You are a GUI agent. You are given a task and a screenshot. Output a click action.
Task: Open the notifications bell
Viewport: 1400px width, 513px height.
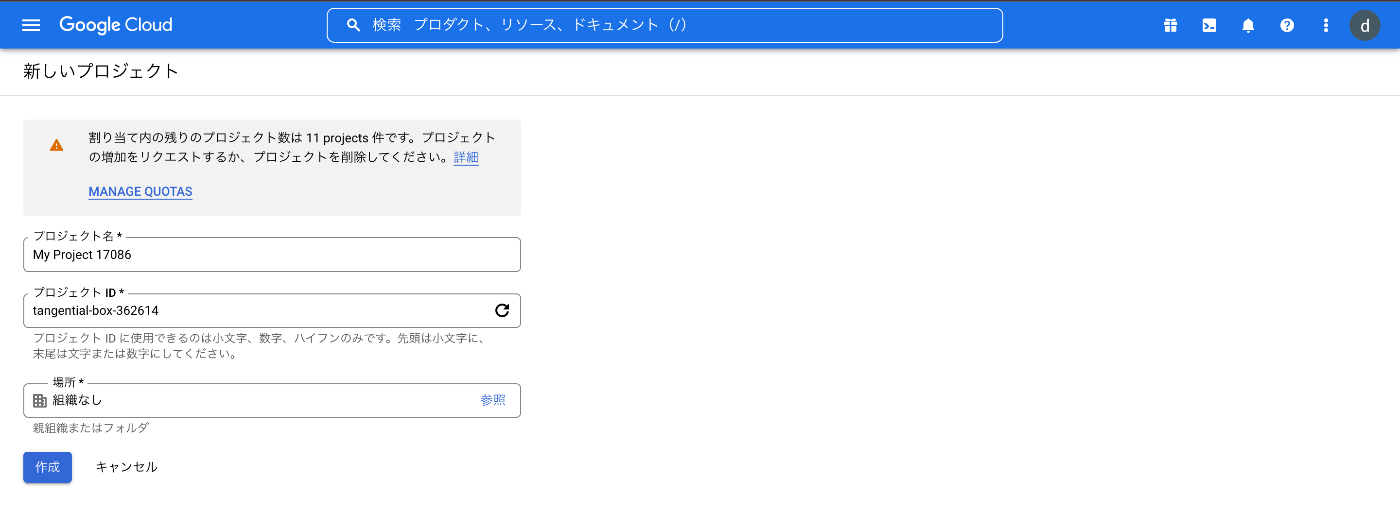(1248, 25)
